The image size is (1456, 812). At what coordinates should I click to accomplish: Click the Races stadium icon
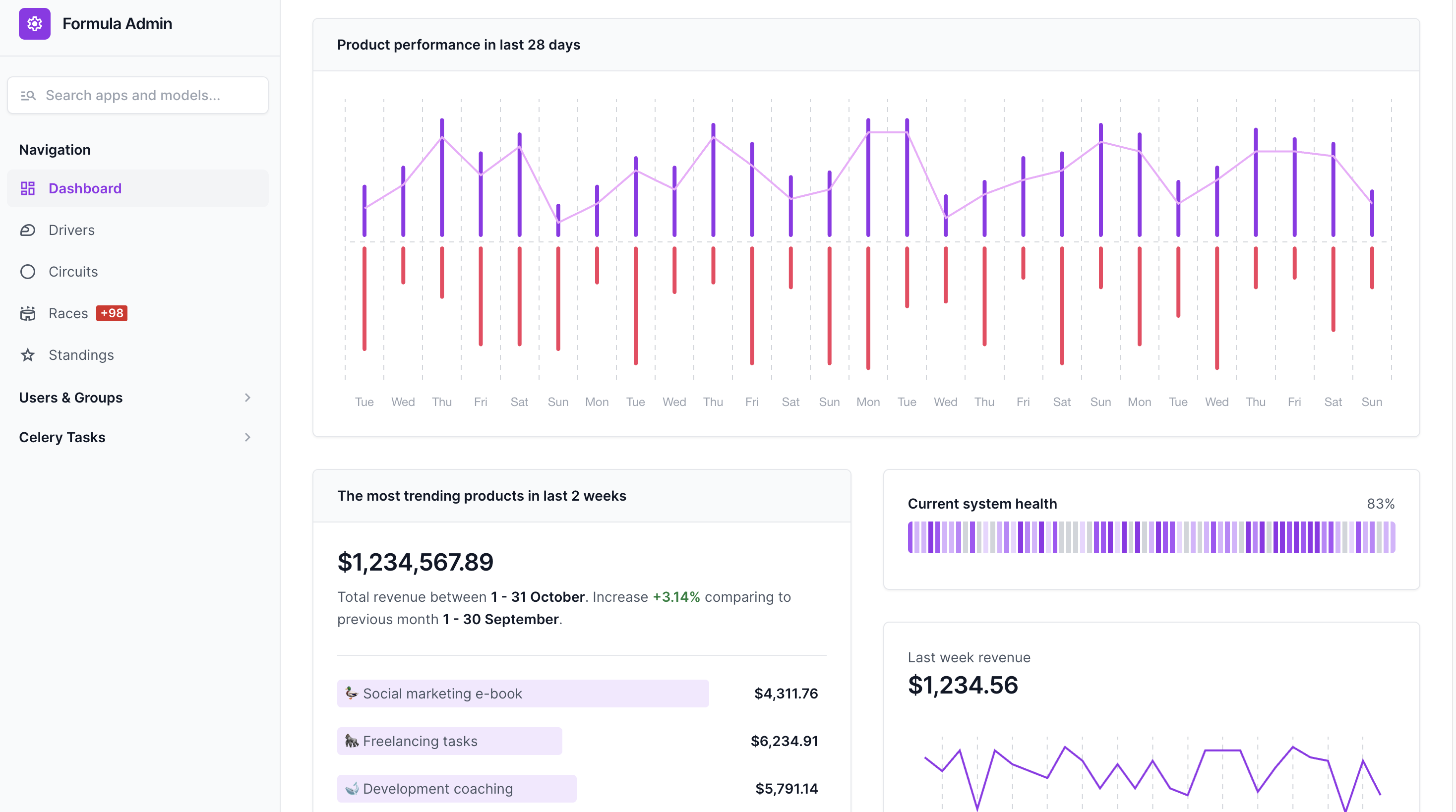point(28,314)
